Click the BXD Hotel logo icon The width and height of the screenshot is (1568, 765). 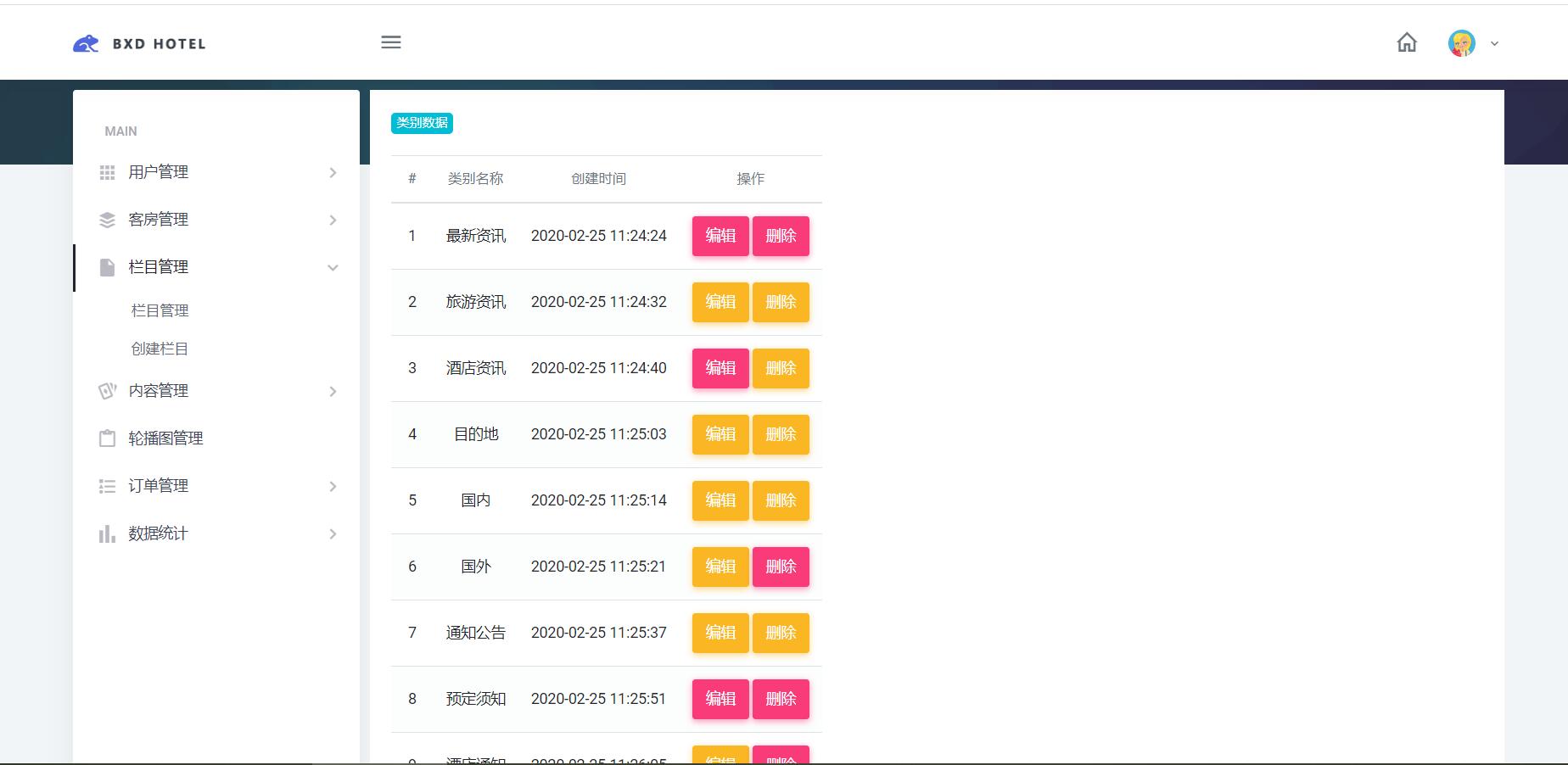click(86, 44)
